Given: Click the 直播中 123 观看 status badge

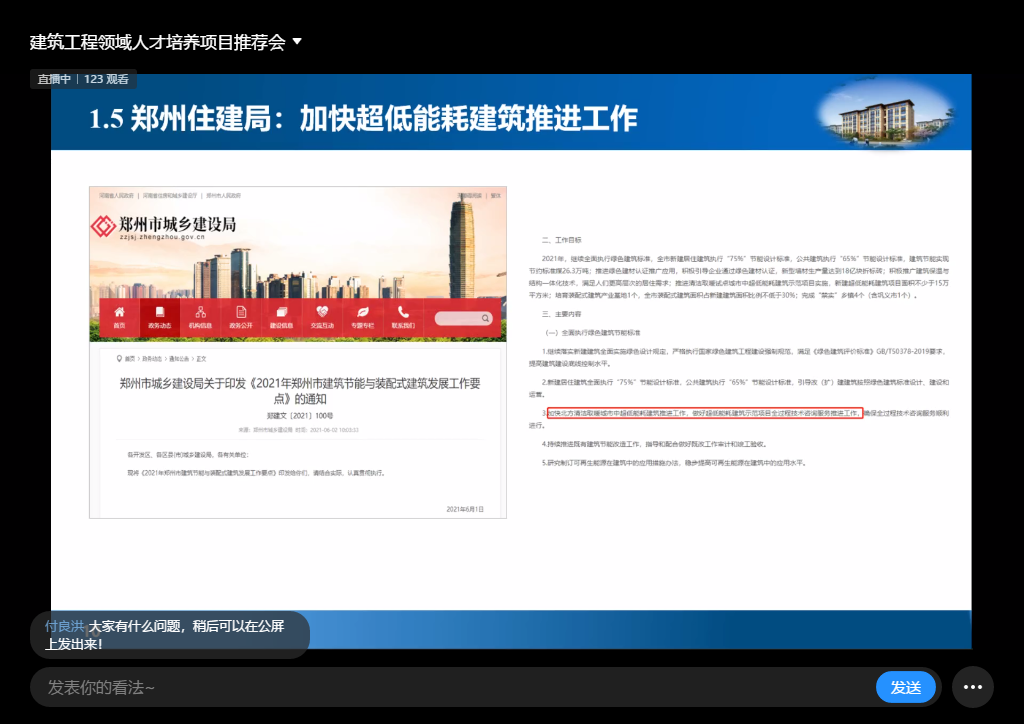Looking at the screenshot, I should [83, 79].
